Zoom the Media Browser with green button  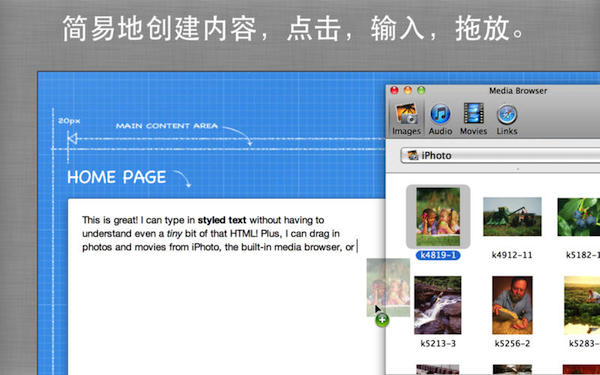(421, 91)
